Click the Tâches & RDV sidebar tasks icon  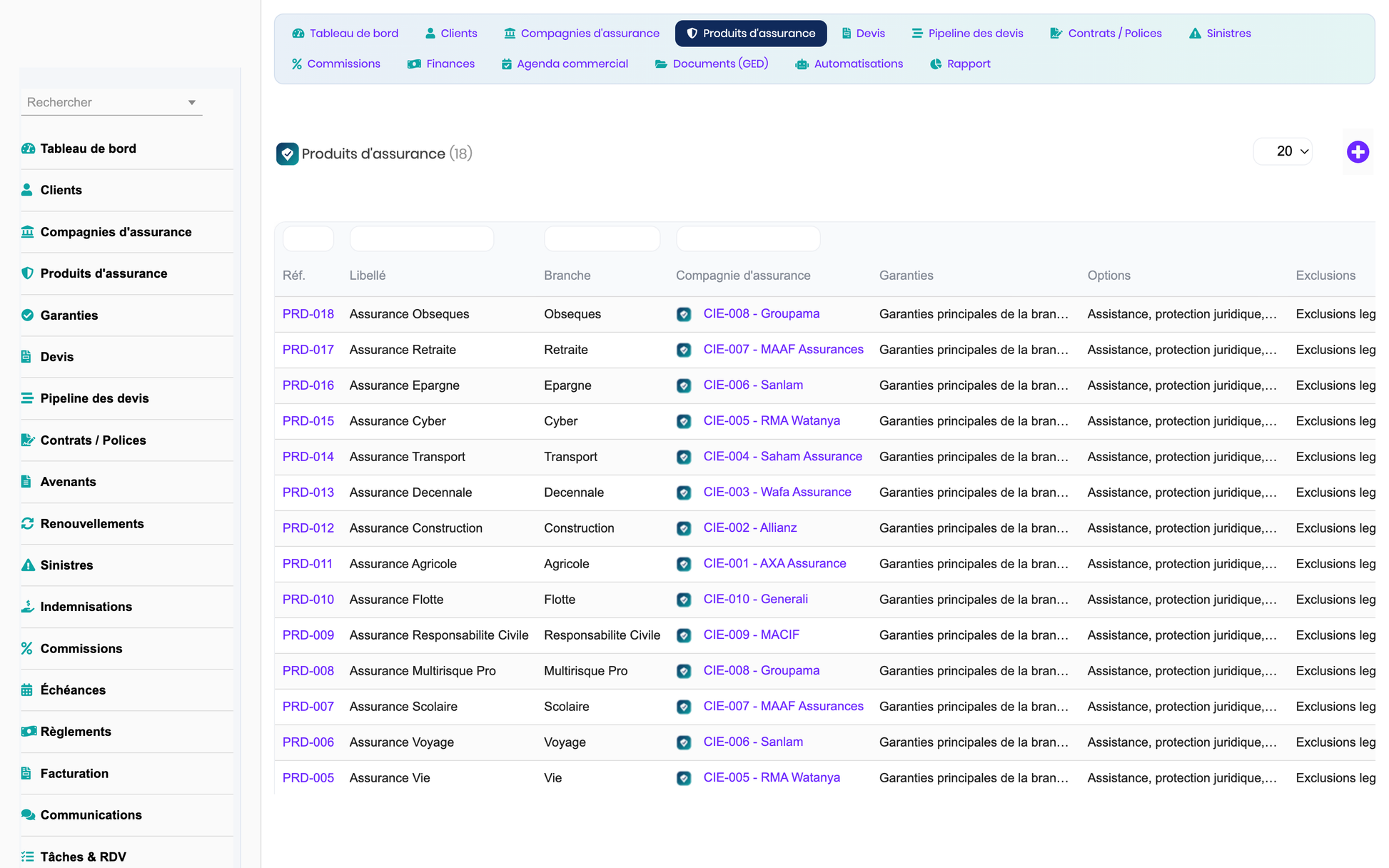coord(28,857)
